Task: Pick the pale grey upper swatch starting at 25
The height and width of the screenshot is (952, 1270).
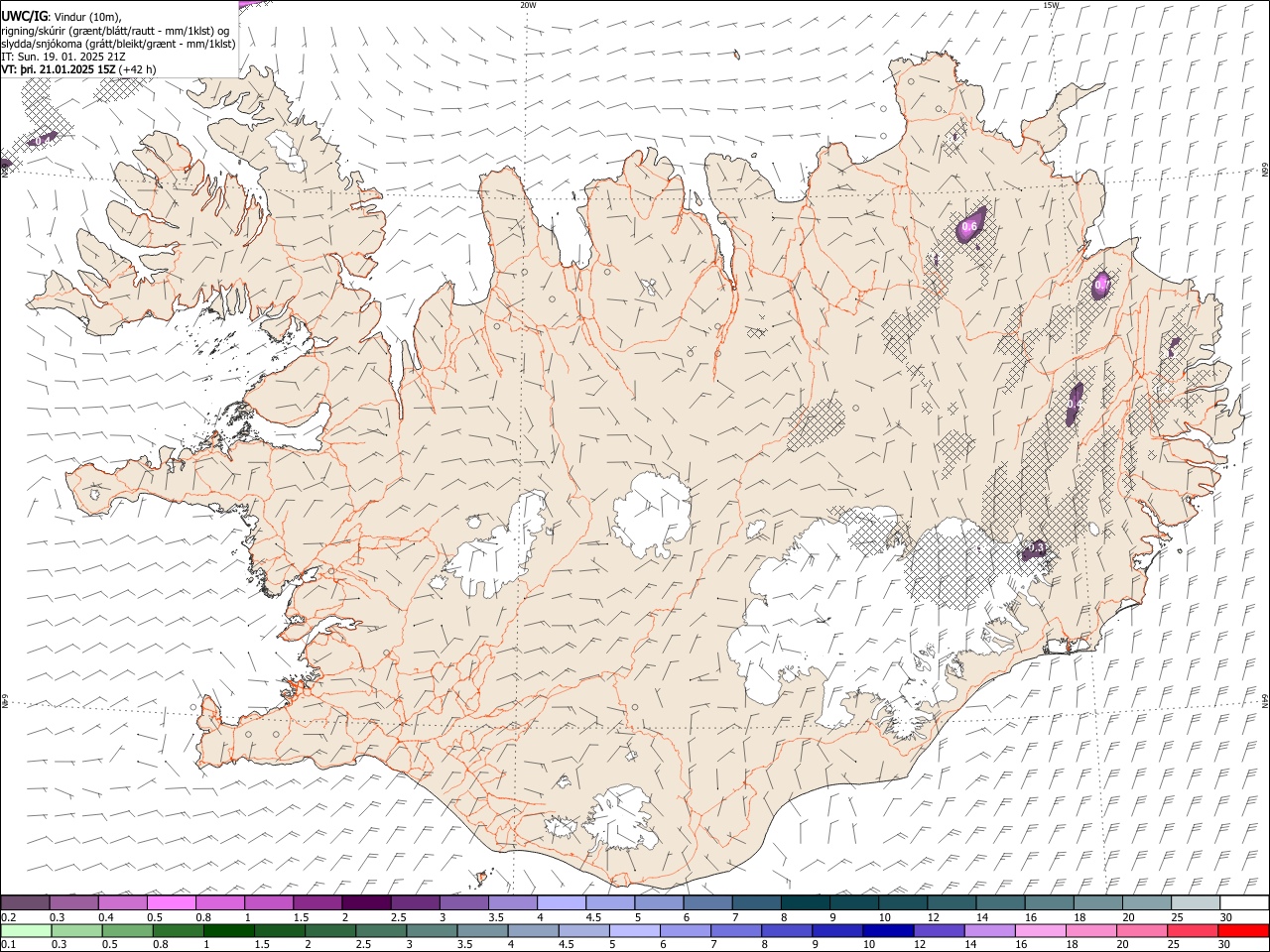Action: [1196, 902]
